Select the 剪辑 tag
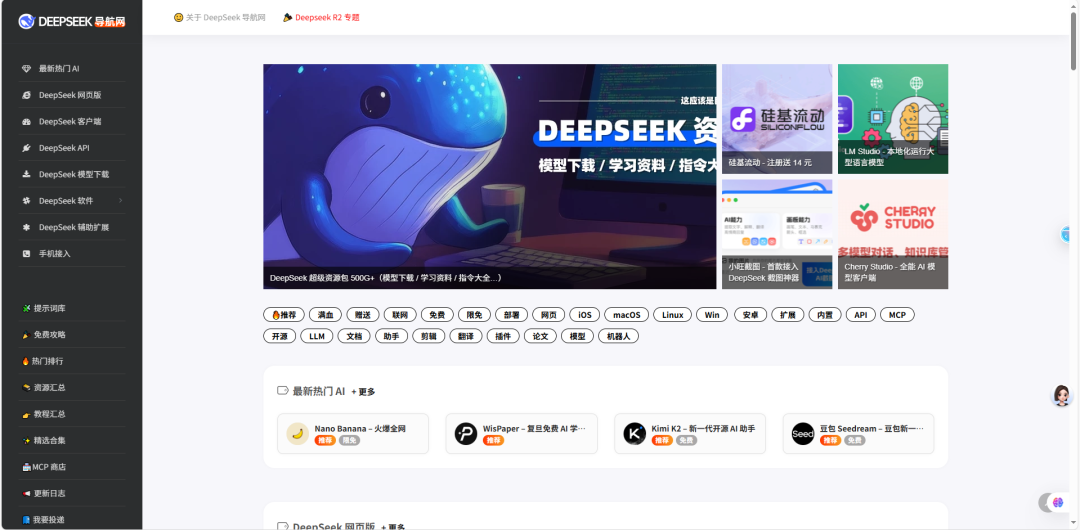The height and width of the screenshot is (530, 1080). click(x=428, y=336)
